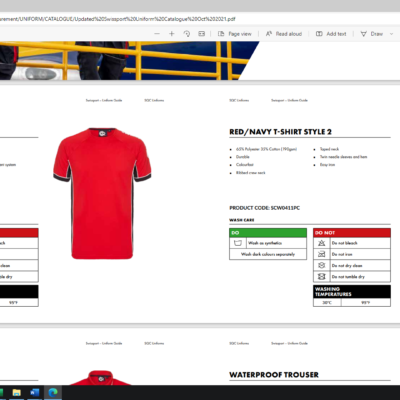The width and height of the screenshot is (400, 400).
Task: Click the Do not dry clean text
Action: coord(347,266)
